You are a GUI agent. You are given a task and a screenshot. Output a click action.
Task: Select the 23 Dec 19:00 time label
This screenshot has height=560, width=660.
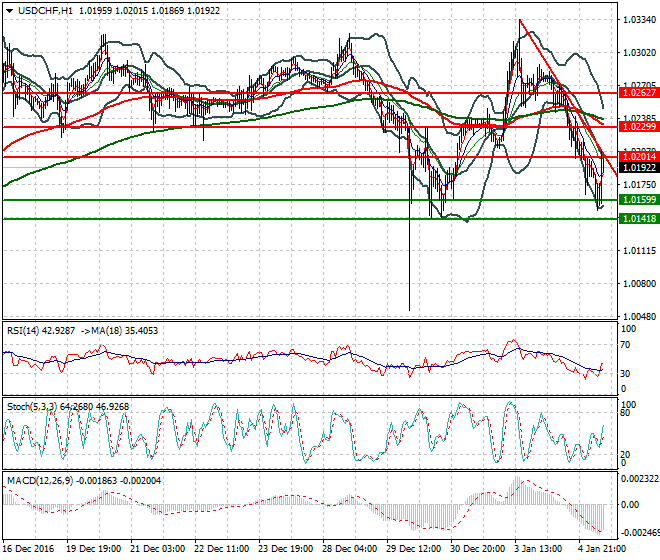coord(286,549)
